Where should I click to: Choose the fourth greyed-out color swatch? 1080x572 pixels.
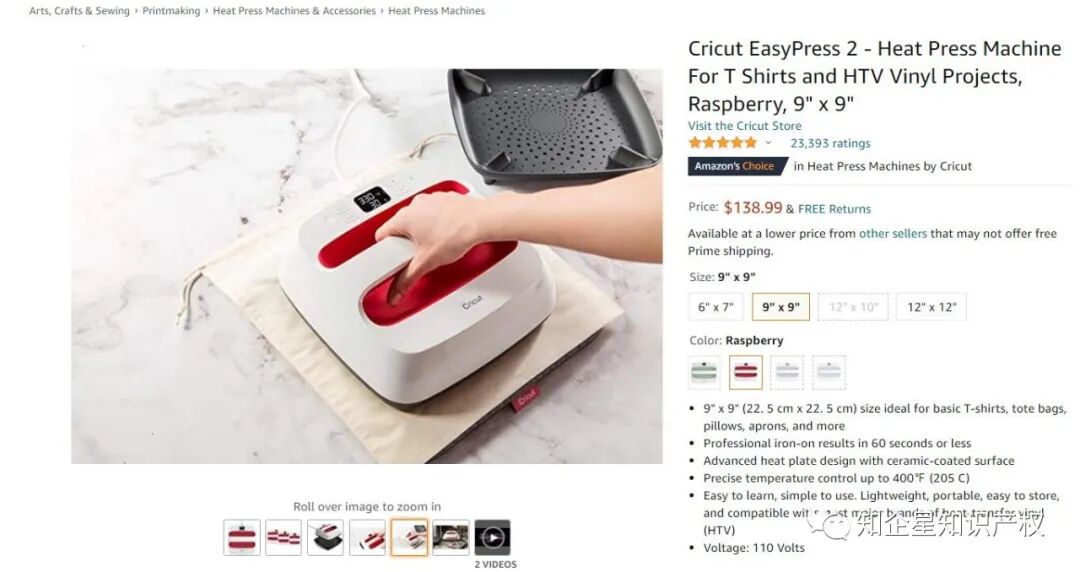[829, 372]
